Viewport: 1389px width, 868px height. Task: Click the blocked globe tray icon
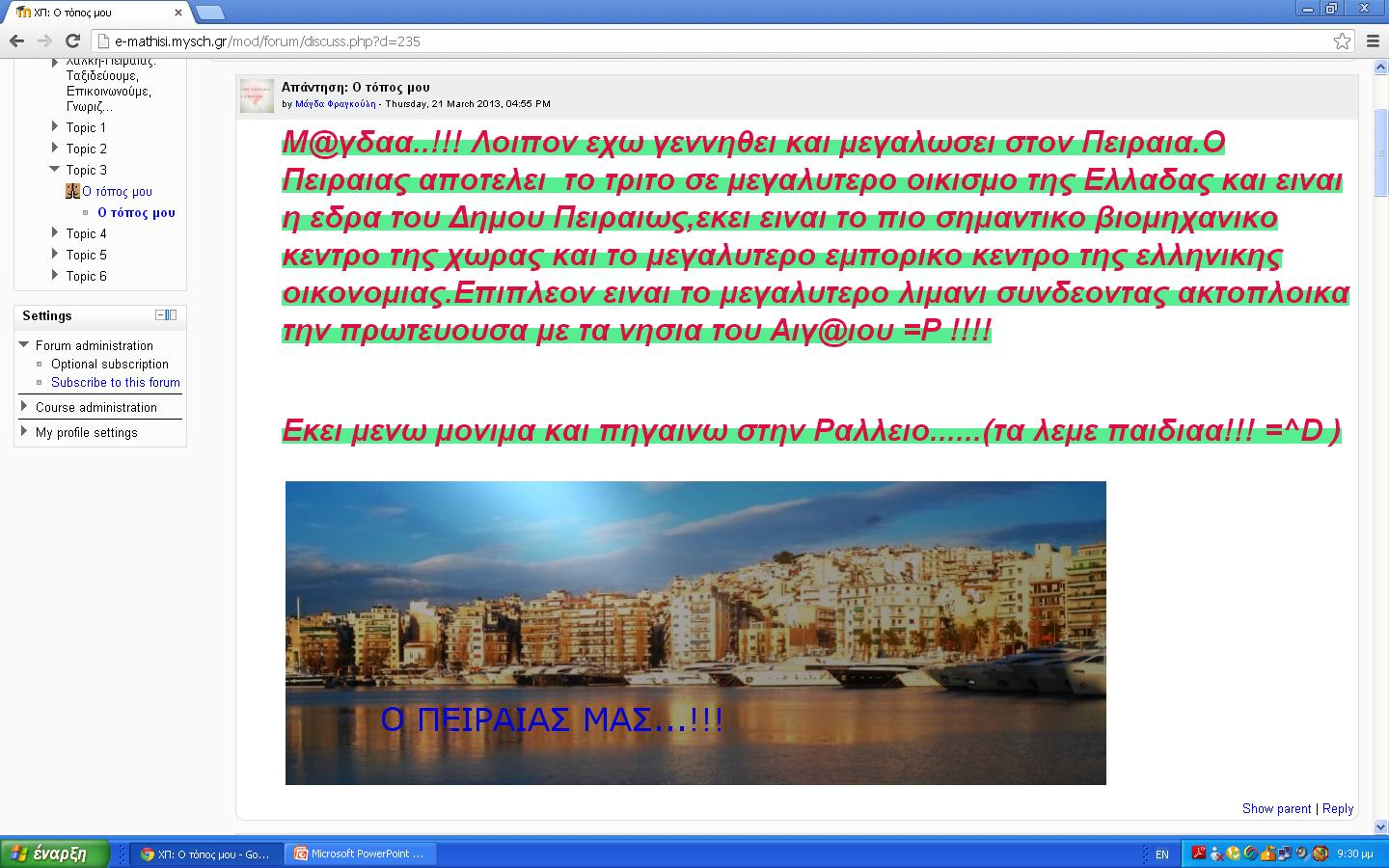click(x=1321, y=854)
